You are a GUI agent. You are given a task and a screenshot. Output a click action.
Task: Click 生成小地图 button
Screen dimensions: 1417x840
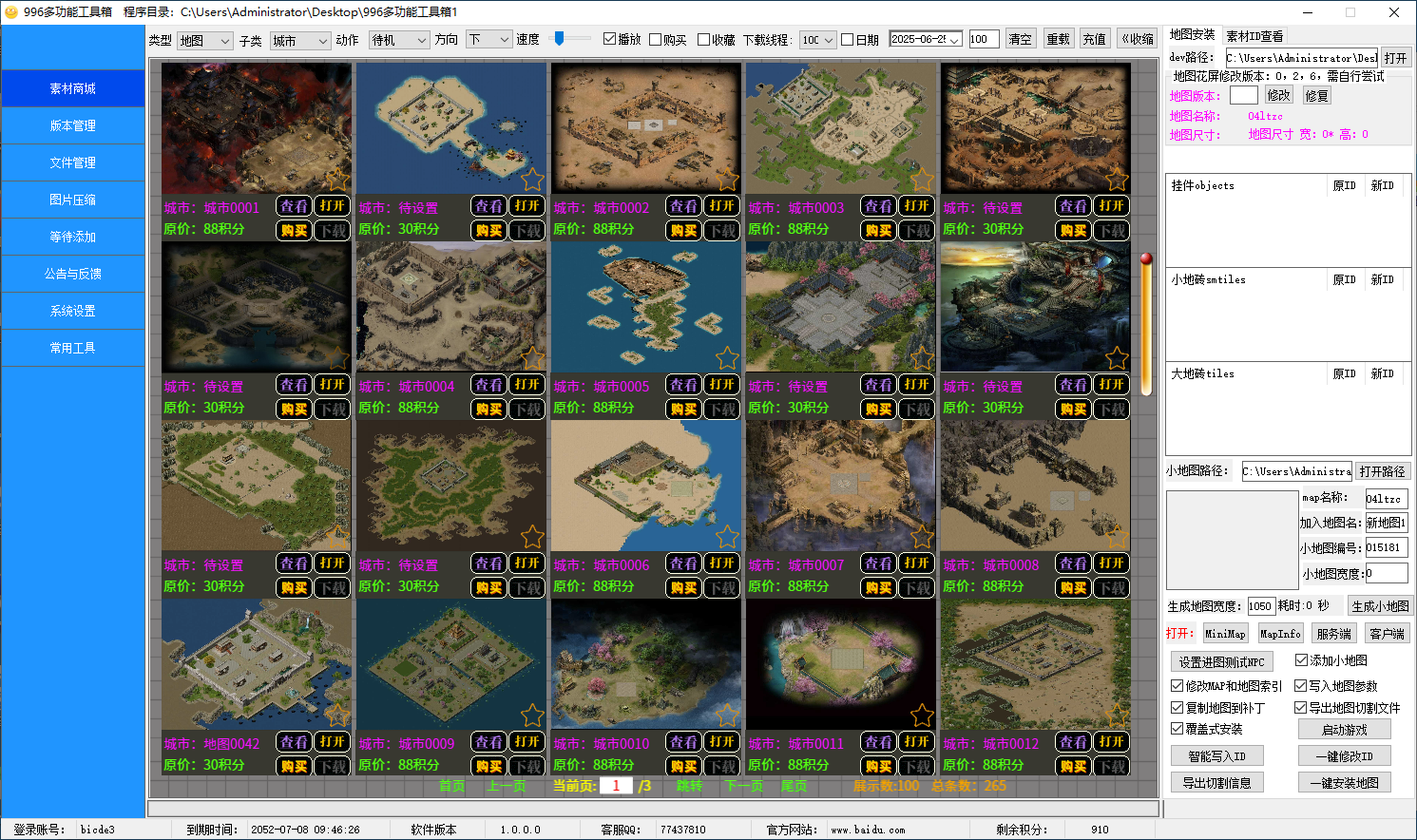point(1380,606)
